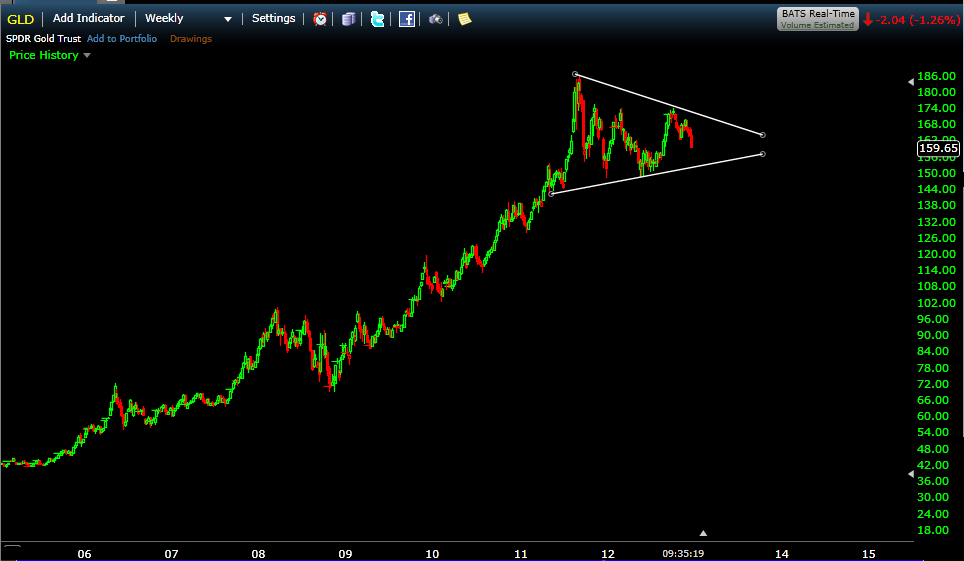Click the year 09 label on the time axis
Screen dimensions: 964x561
[x=346, y=554]
